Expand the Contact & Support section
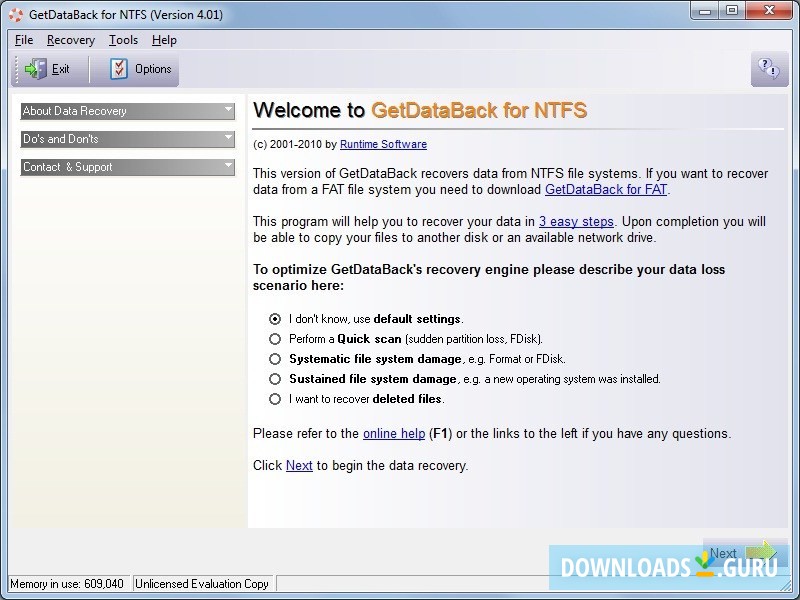This screenshot has height=600, width=800. [x=127, y=167]
